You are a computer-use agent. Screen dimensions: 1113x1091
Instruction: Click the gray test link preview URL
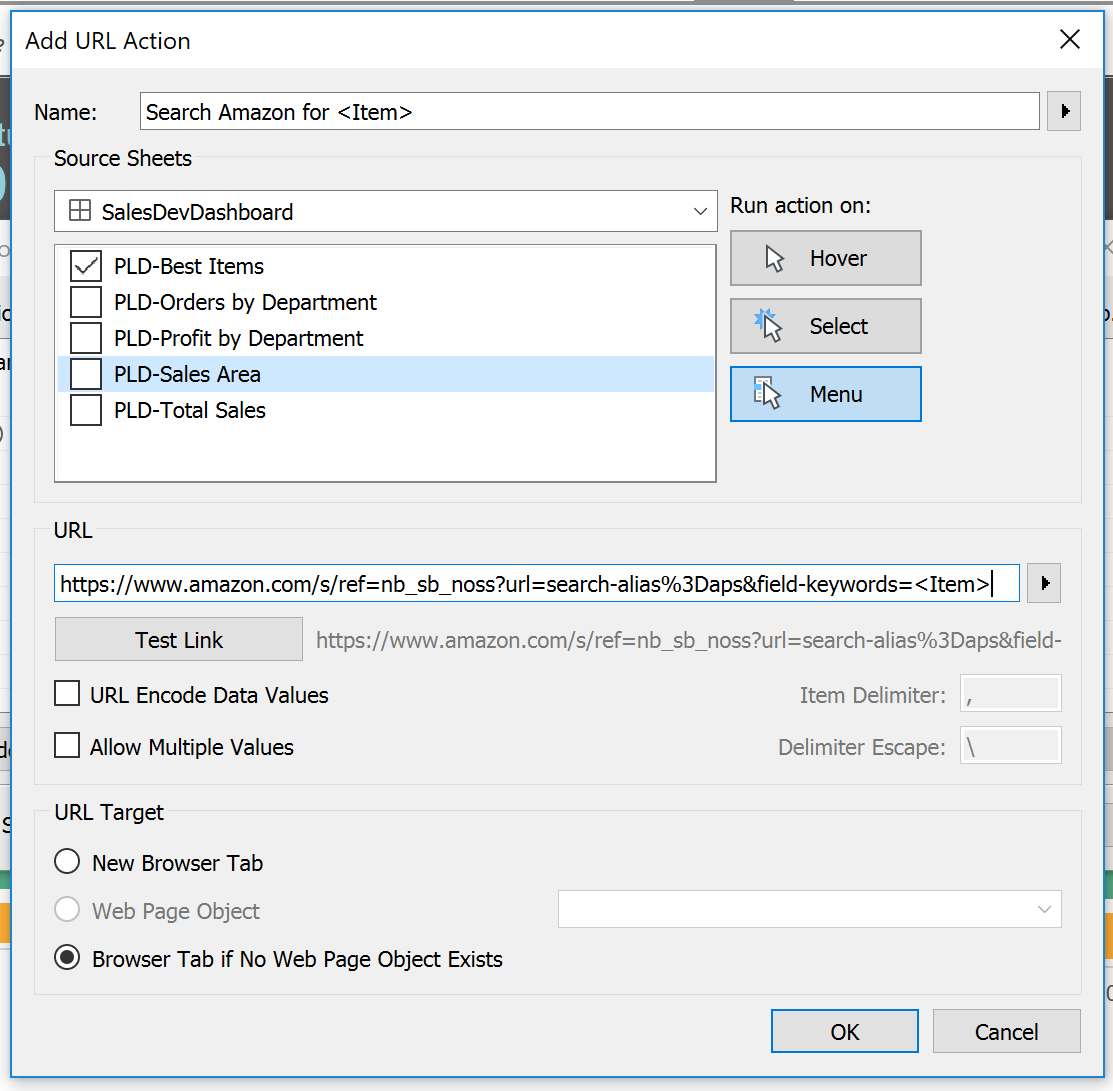(x=689, y=640)
